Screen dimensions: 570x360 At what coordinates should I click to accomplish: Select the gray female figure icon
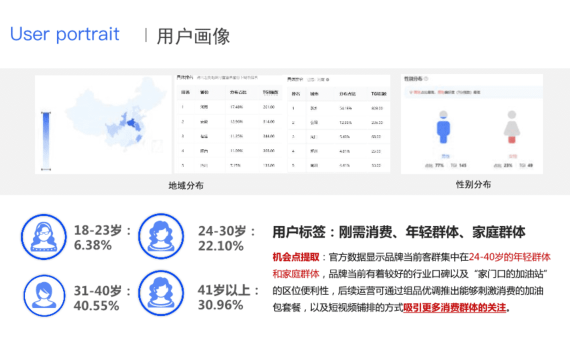(512, 128)
